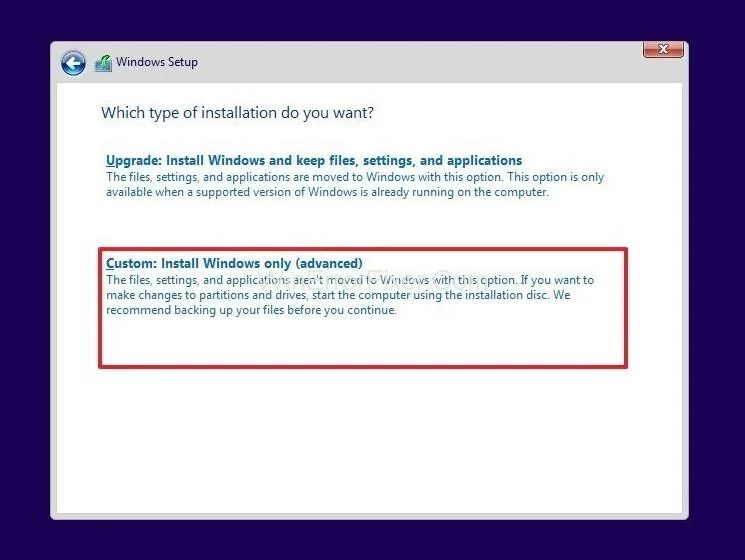Image resolution: width=745 pixels, height=560 pixels.
Task: Select Custom: Install Windows only (advanced)
Action: pyautogui.click(x=234, y=263)
